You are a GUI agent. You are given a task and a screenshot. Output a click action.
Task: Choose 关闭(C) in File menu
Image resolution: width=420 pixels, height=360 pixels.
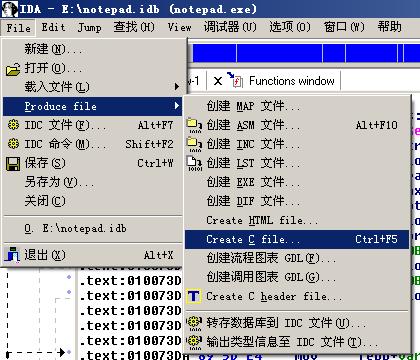pyautogui.click(x=93, y=201)
